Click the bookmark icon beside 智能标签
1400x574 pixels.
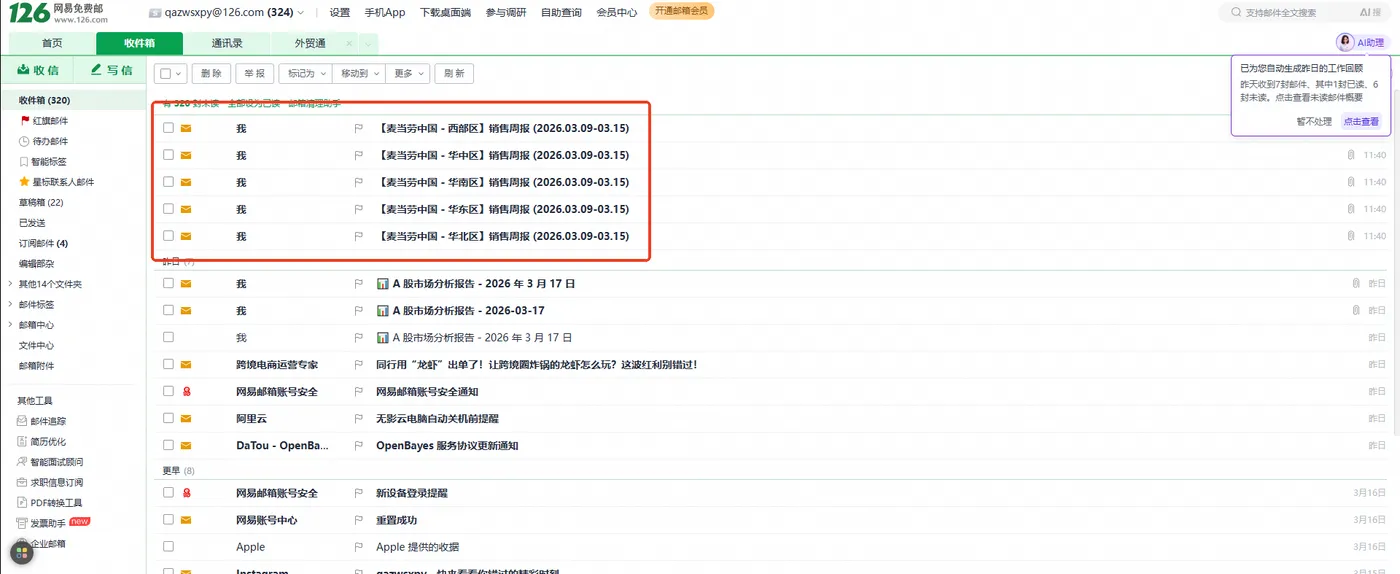click(24, 162)
